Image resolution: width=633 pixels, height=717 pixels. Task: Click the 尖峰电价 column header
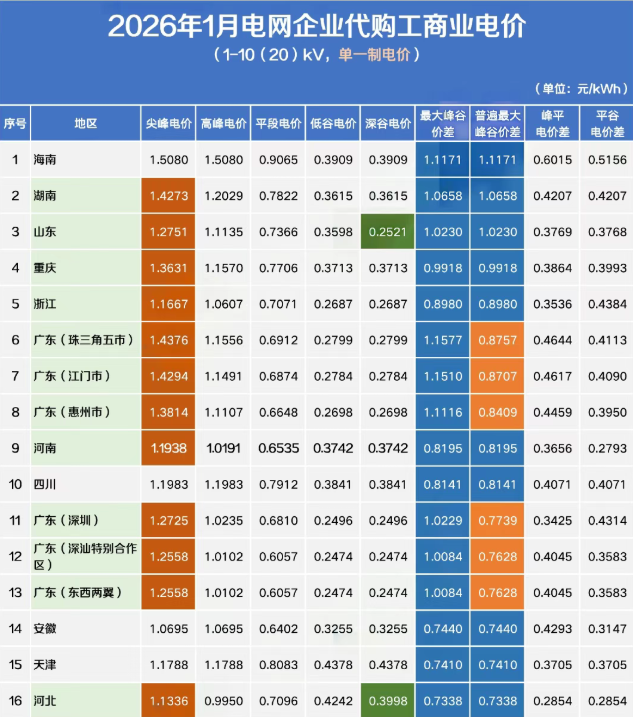tap(168, 123)
